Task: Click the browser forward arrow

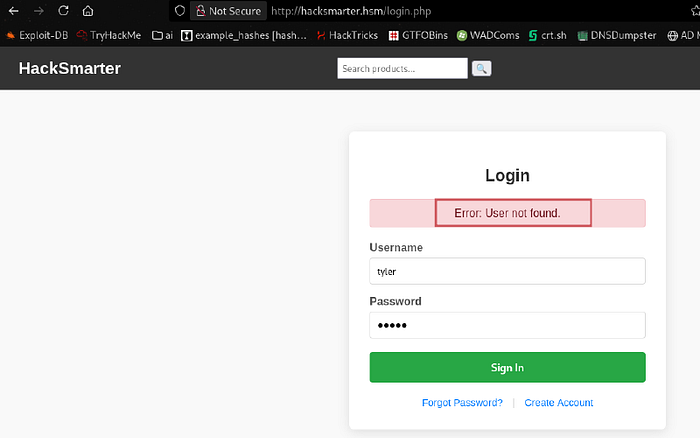Action: [39, 11]
